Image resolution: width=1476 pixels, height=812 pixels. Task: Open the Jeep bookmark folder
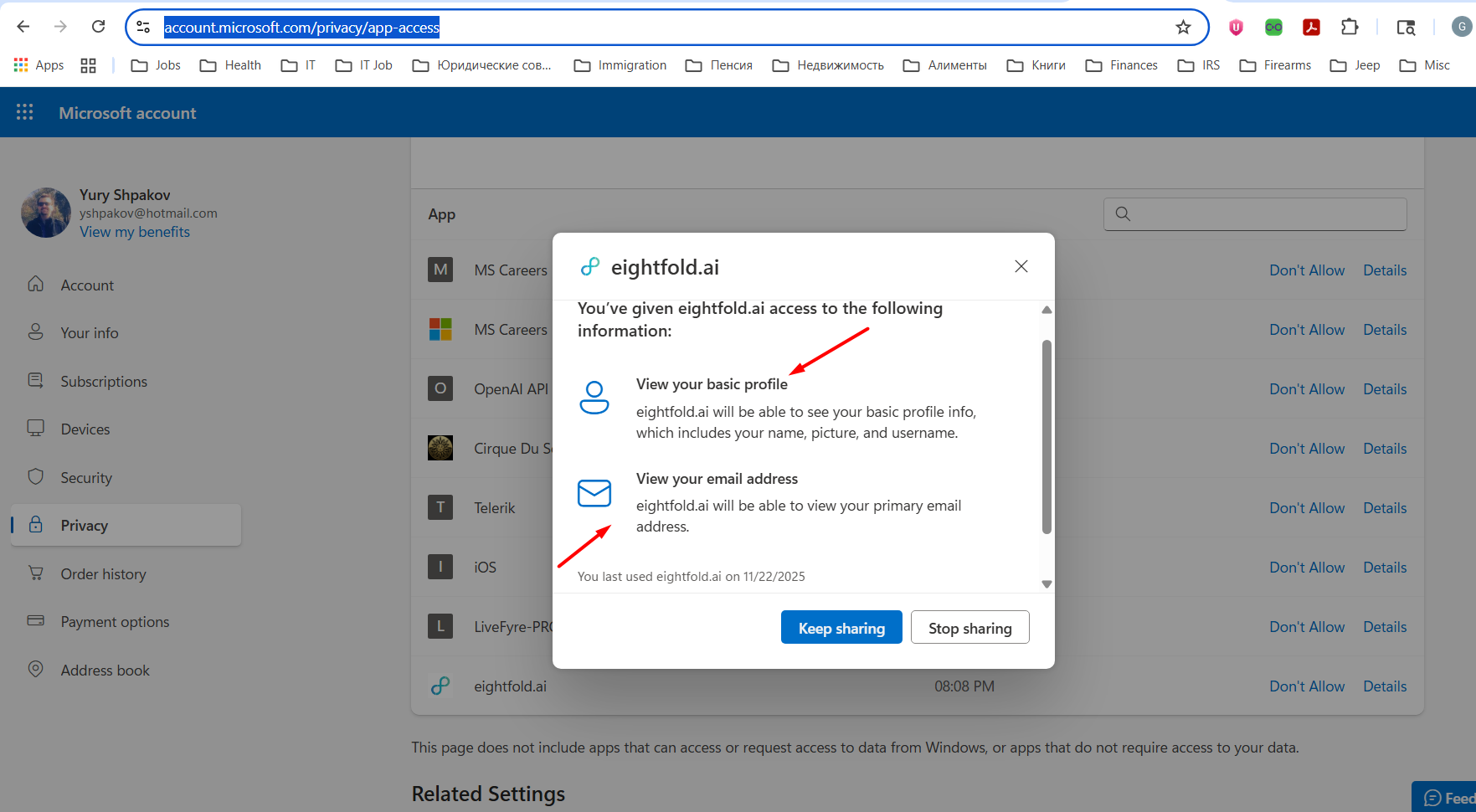(x=1355, y=65)
